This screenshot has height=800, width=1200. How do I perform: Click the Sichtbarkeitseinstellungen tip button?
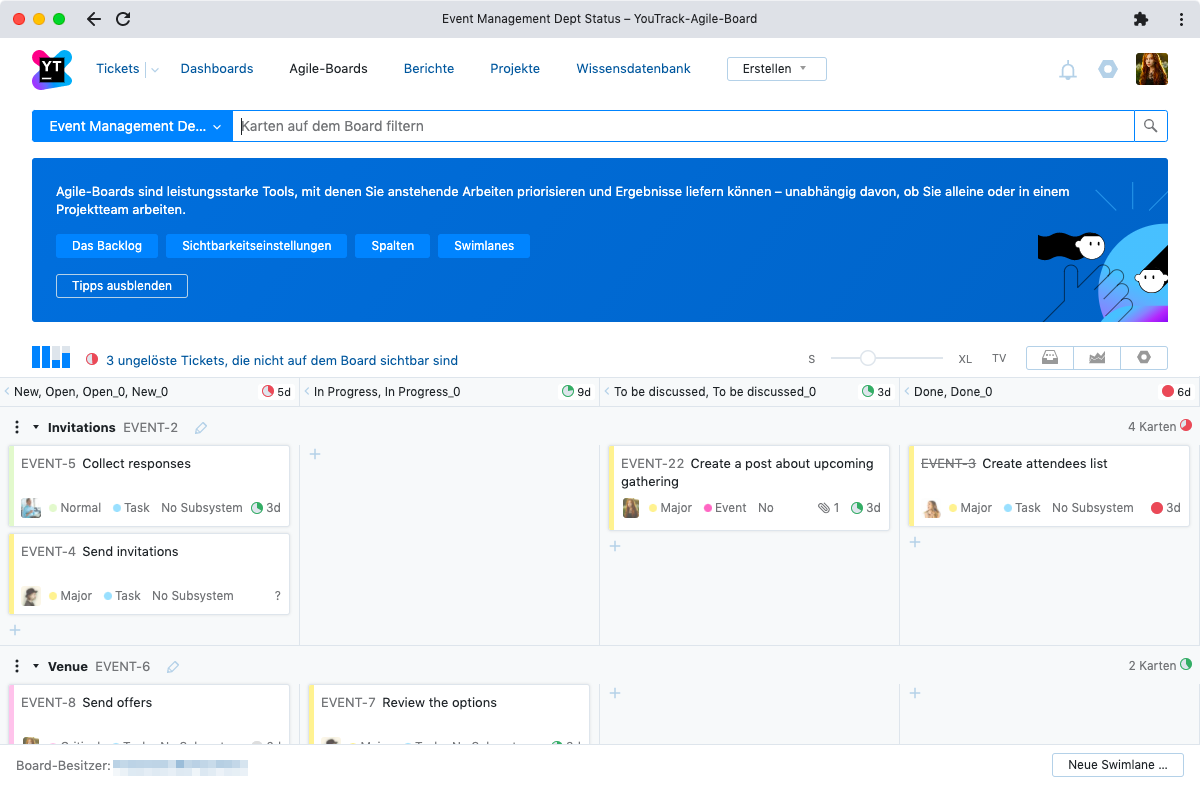(257, 246)
